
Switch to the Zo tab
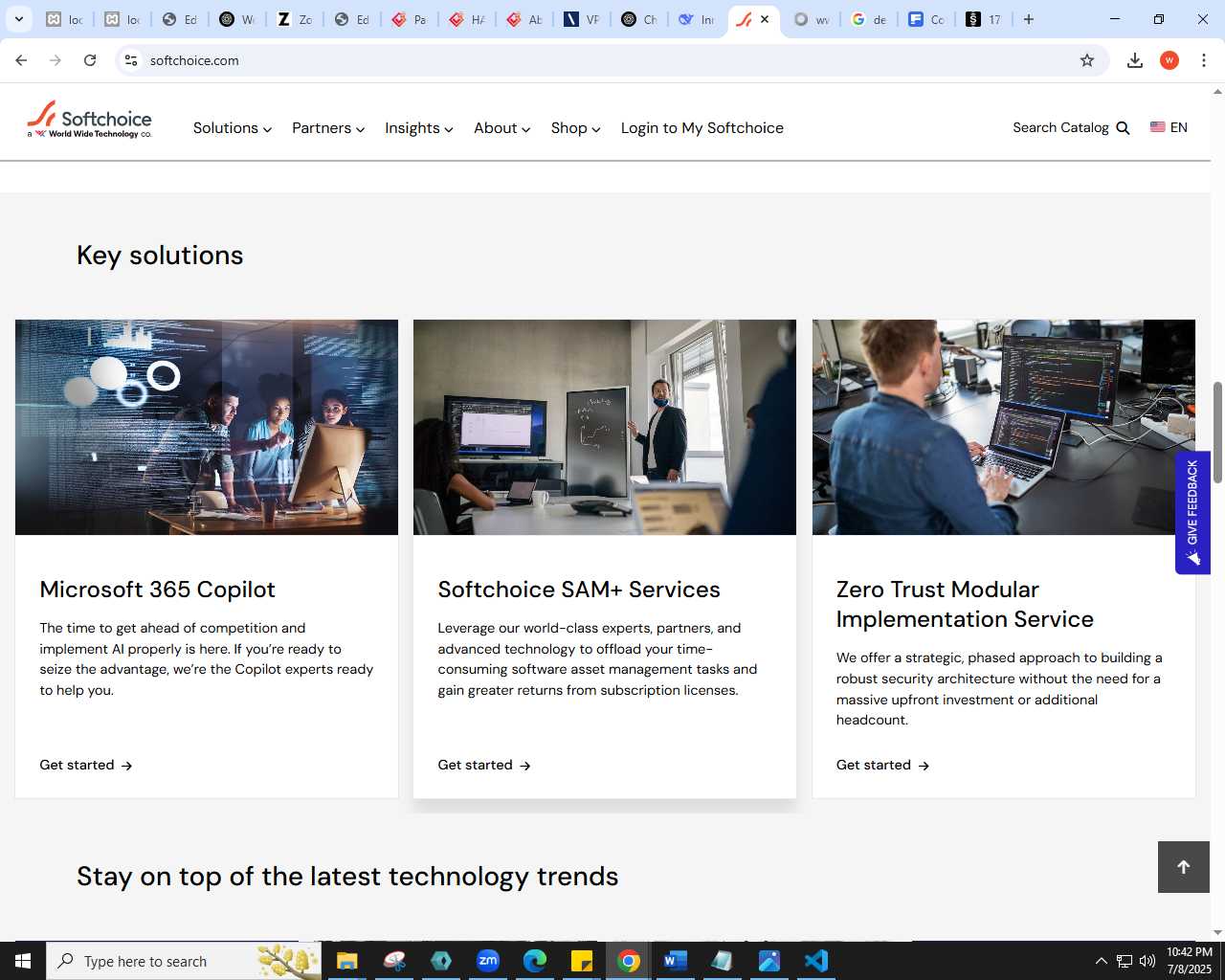point(295,19)
